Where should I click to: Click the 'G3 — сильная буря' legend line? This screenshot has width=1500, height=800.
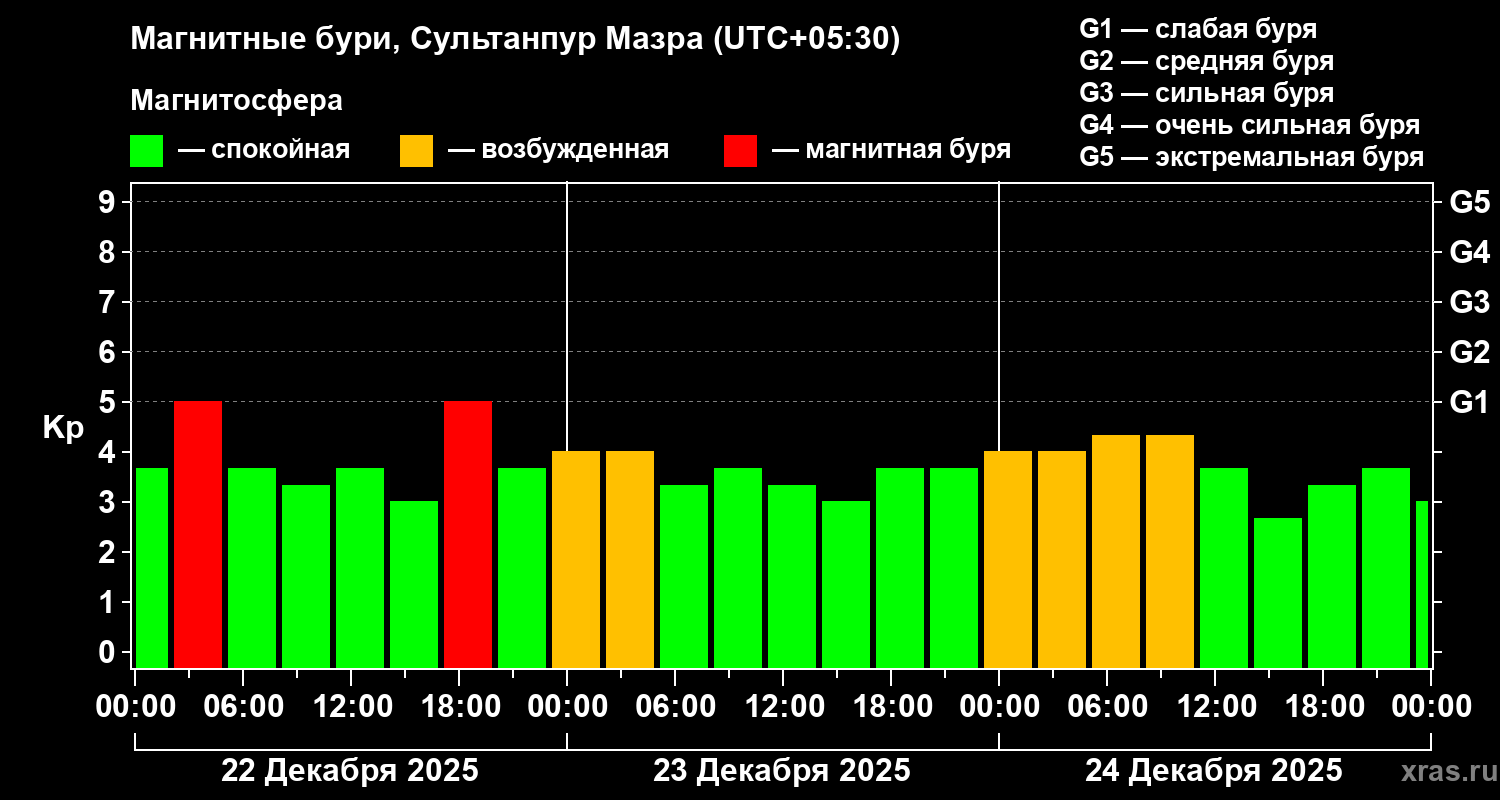1207,93
